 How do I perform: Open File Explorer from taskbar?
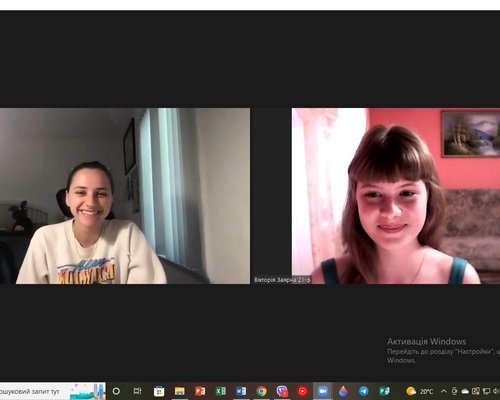coord(180,391)
